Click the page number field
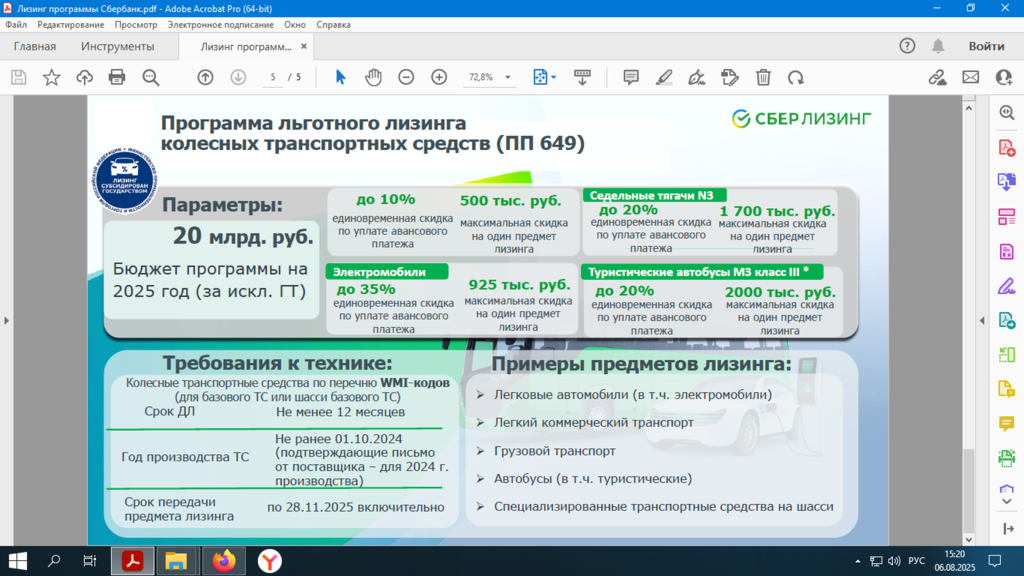 (273, 77)
